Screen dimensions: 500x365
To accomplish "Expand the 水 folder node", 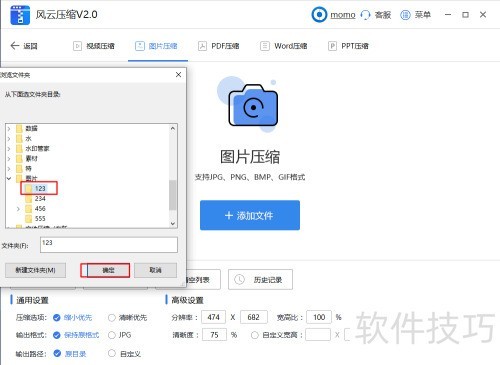I will coord(9,138).
